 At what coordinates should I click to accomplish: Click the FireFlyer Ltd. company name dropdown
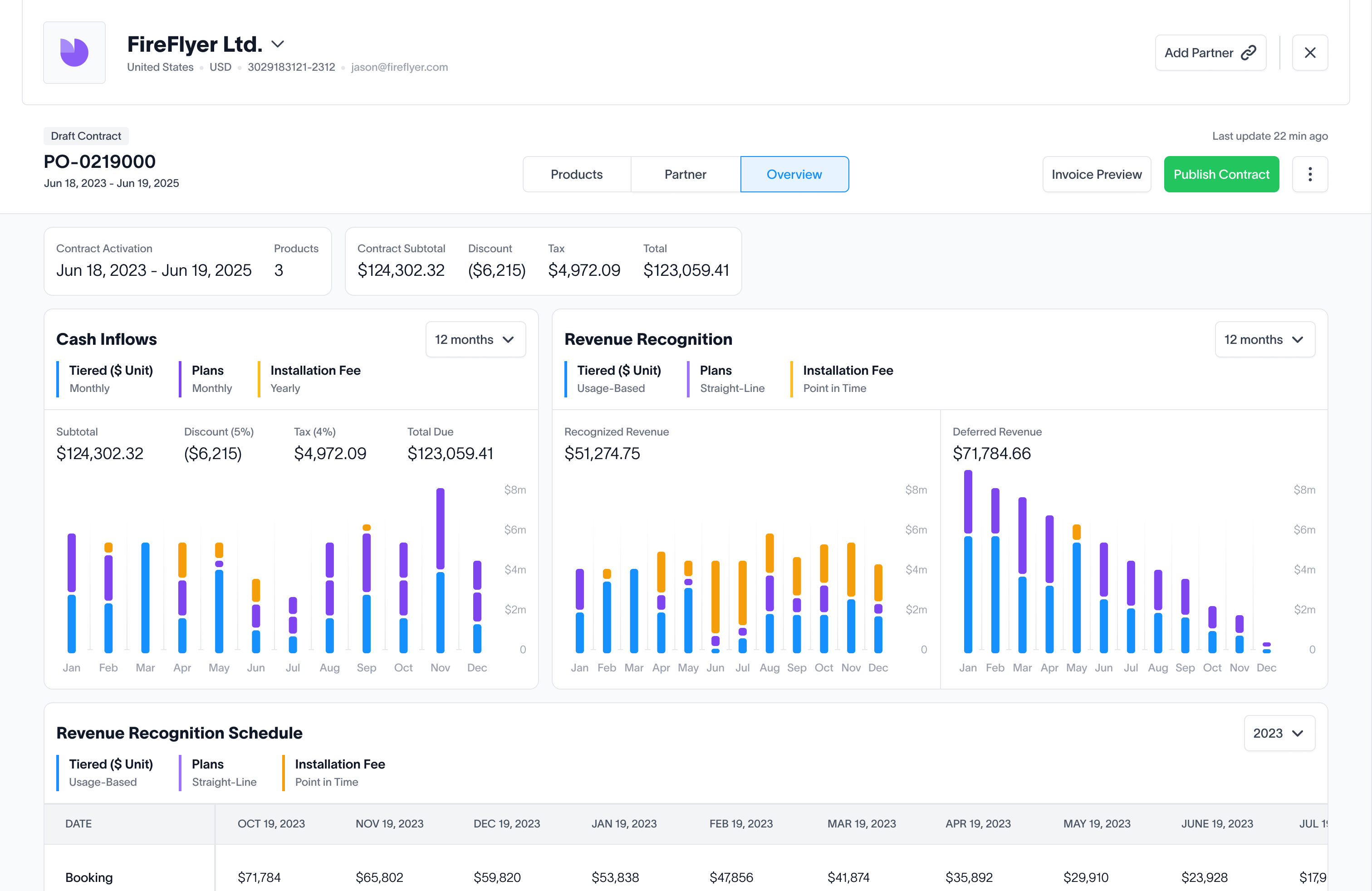click(207, 43)
